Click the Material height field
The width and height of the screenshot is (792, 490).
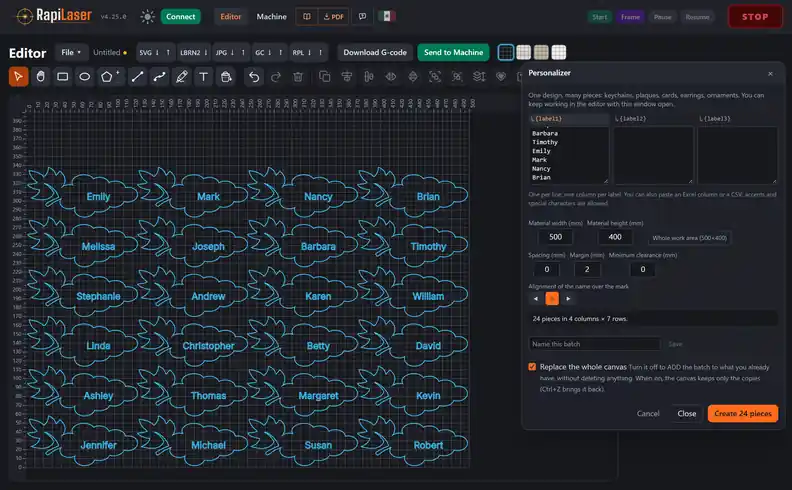615,237
